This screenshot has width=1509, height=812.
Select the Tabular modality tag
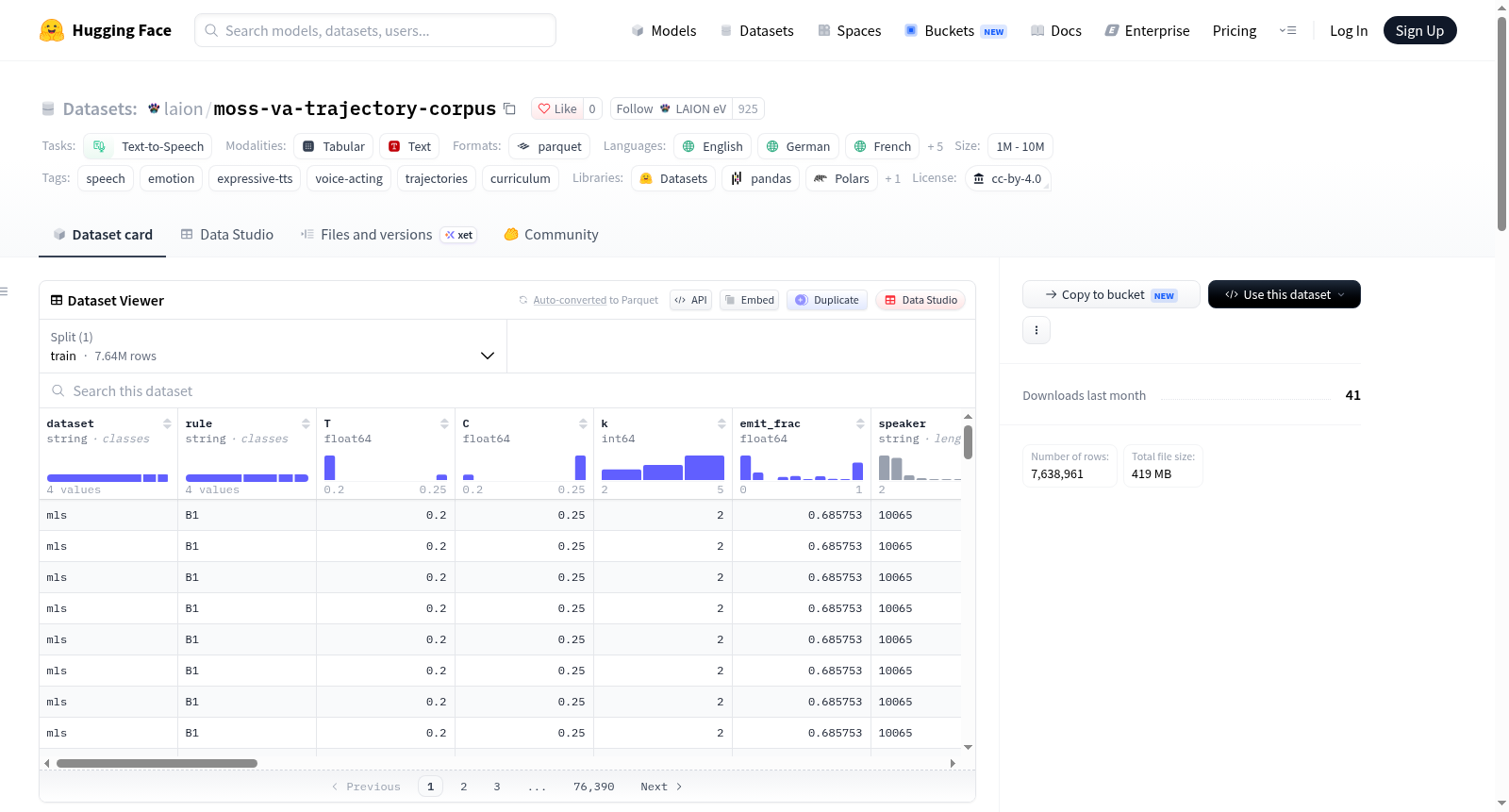334,146
